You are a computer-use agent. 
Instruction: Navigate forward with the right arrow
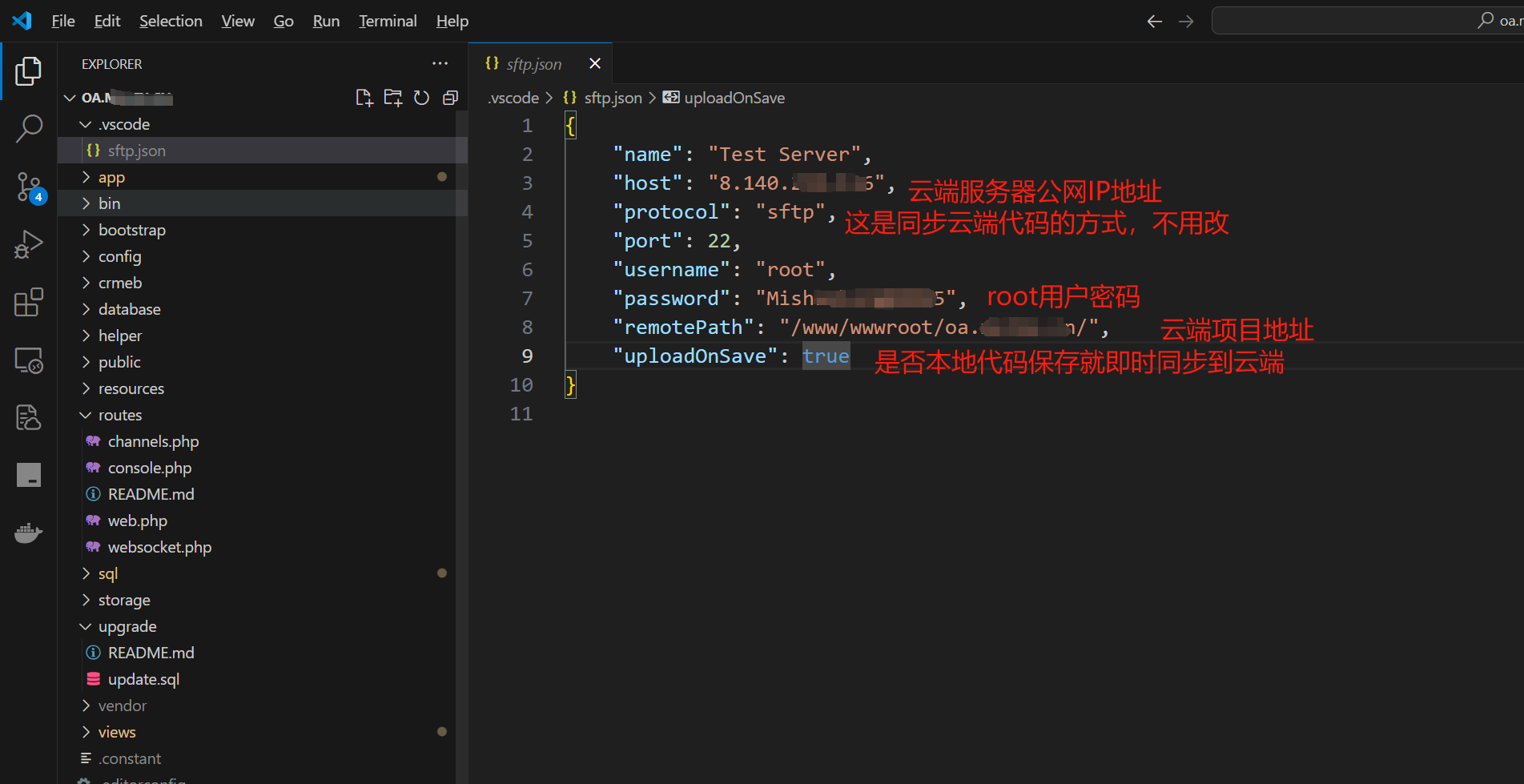pyautogui.click(x=1186, y=22)
